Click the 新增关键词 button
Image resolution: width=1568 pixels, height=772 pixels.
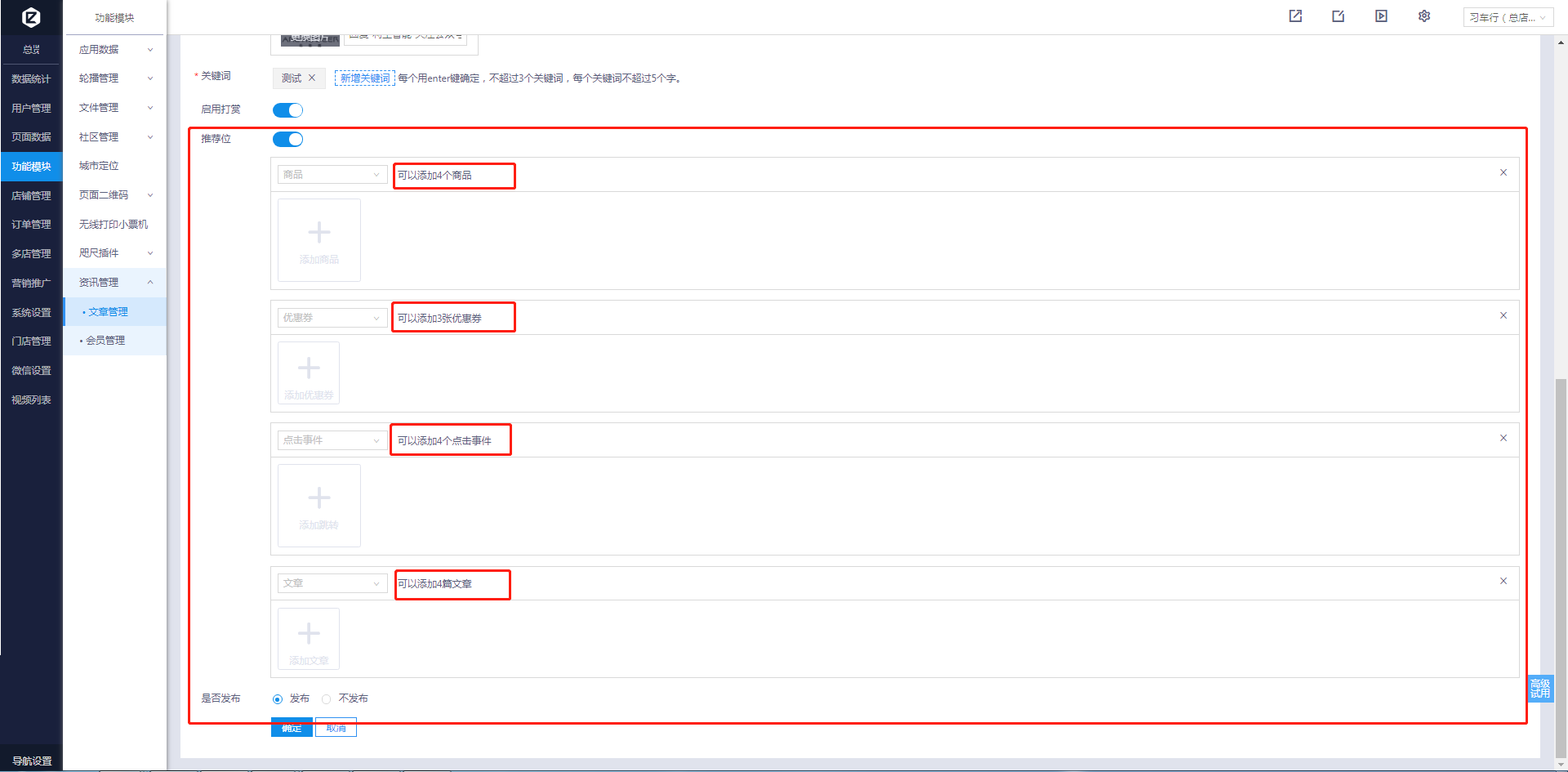(365, 78)
